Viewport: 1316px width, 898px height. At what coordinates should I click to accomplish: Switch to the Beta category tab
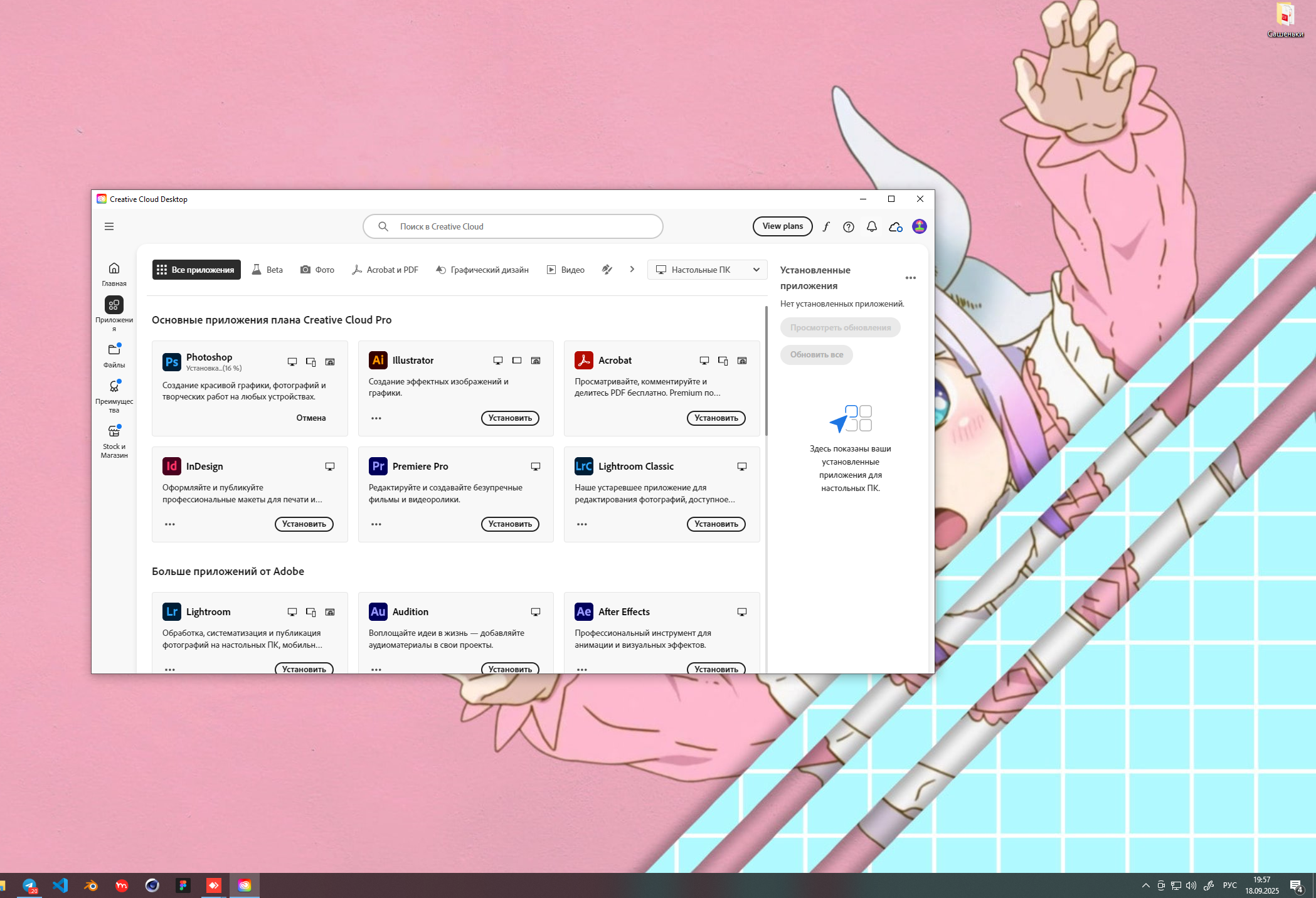pos(268,270)
